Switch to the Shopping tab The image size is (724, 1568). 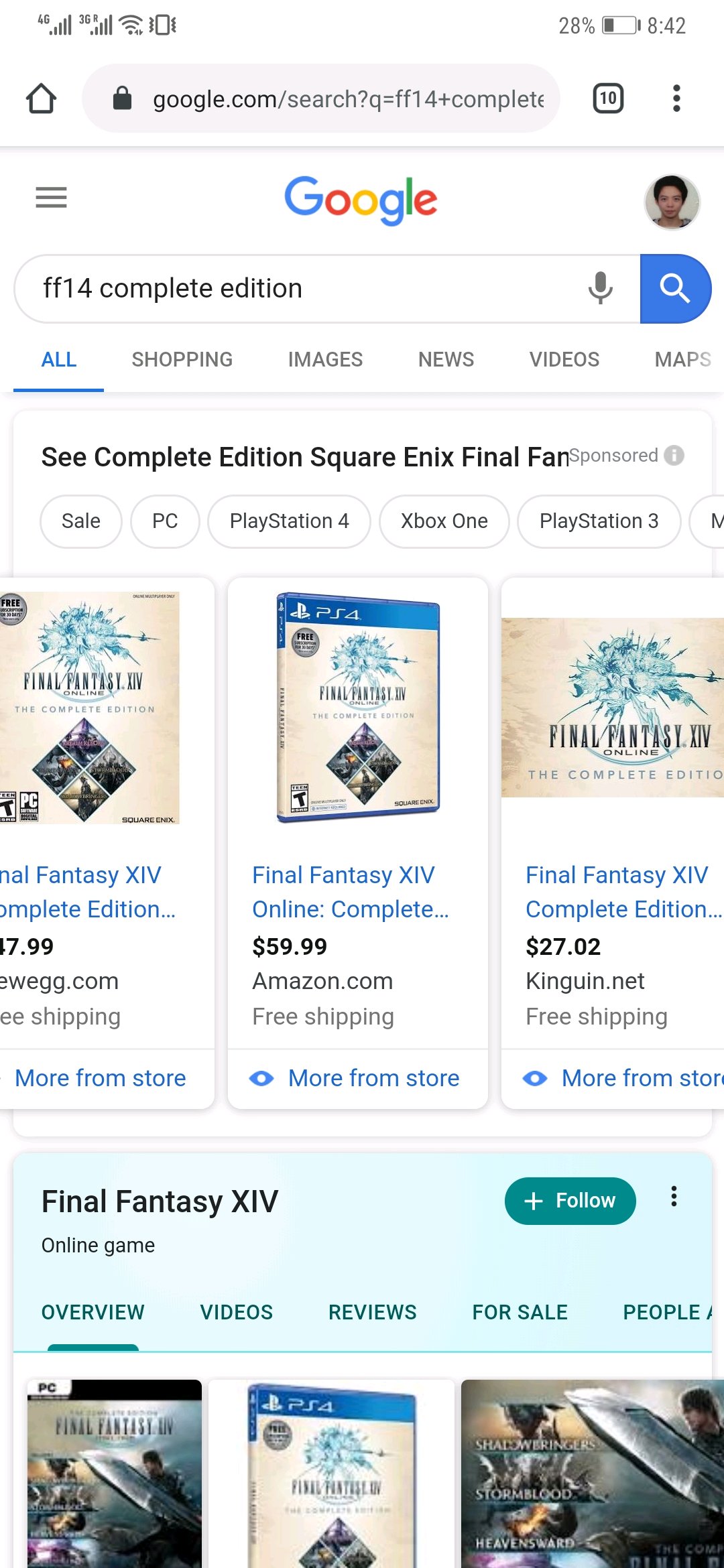(182, 360)
